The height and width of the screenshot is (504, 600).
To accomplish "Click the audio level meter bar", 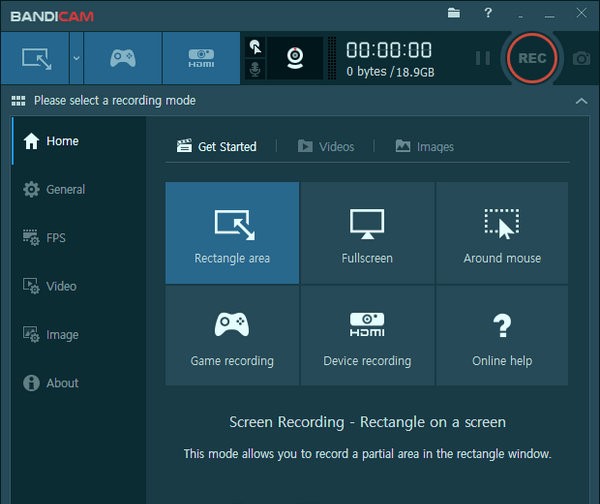I will click(x=332, y=58).
